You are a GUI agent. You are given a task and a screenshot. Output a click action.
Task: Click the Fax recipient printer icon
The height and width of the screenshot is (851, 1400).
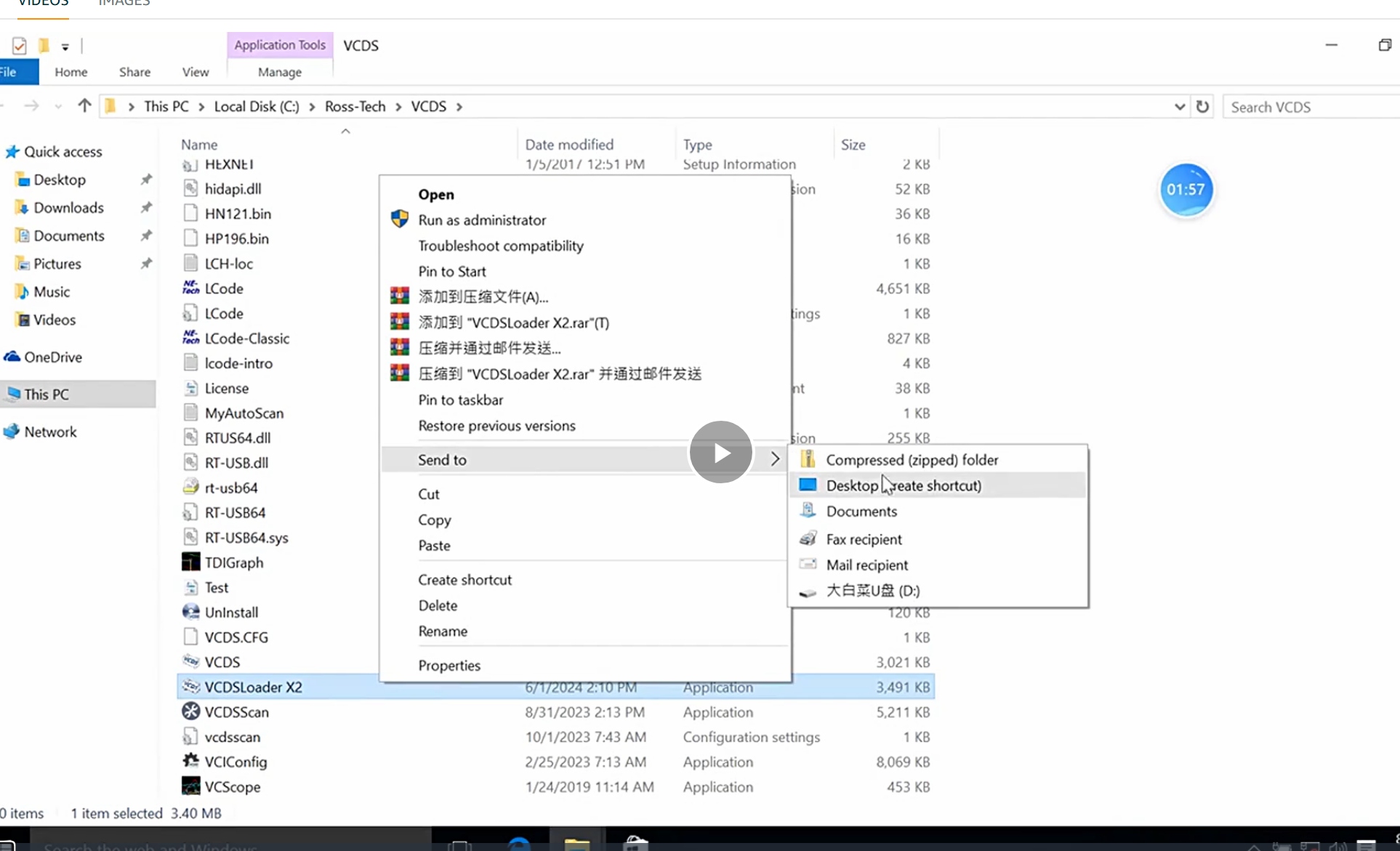pos(808,539)
